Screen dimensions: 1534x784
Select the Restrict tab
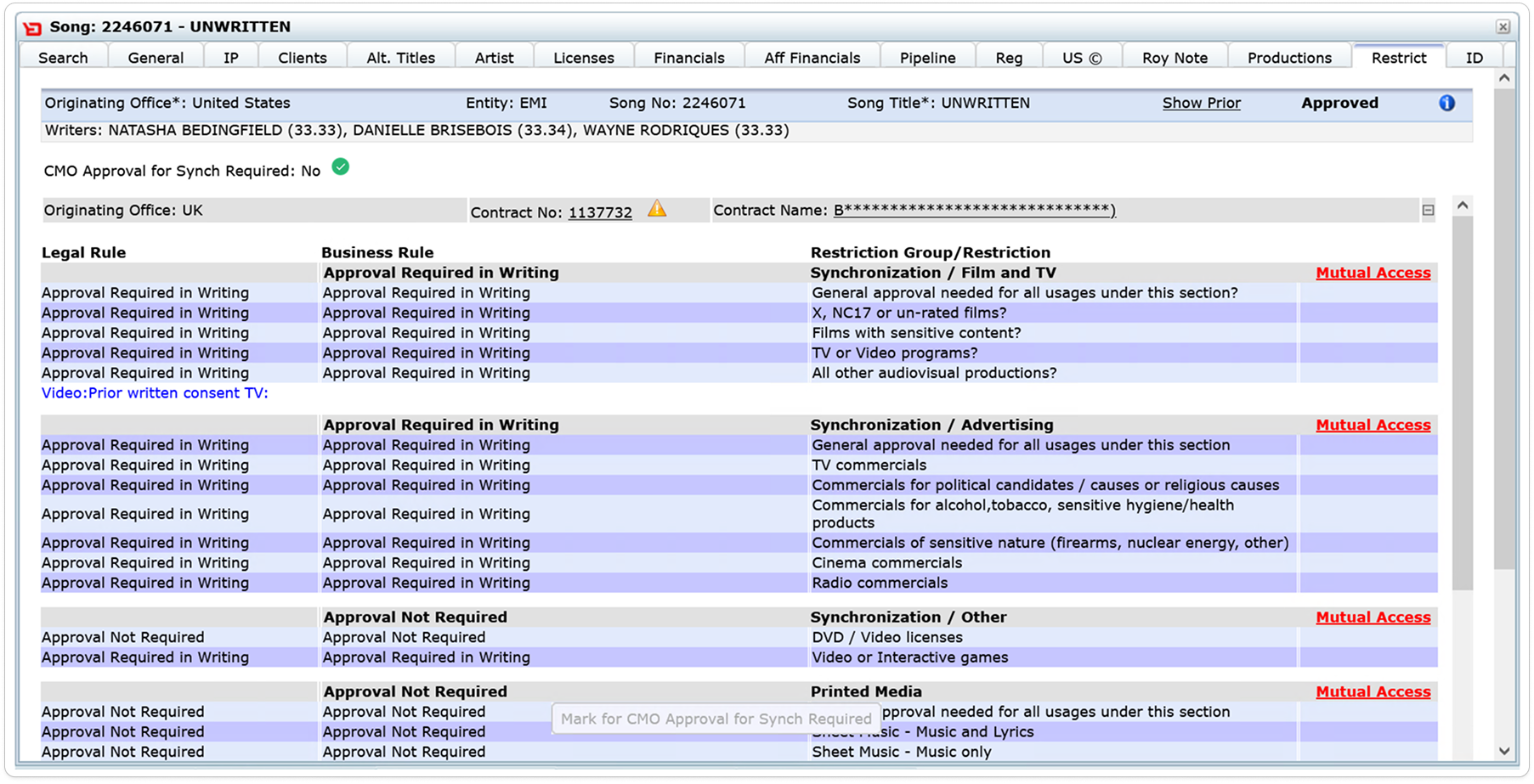coord(1399,58)
